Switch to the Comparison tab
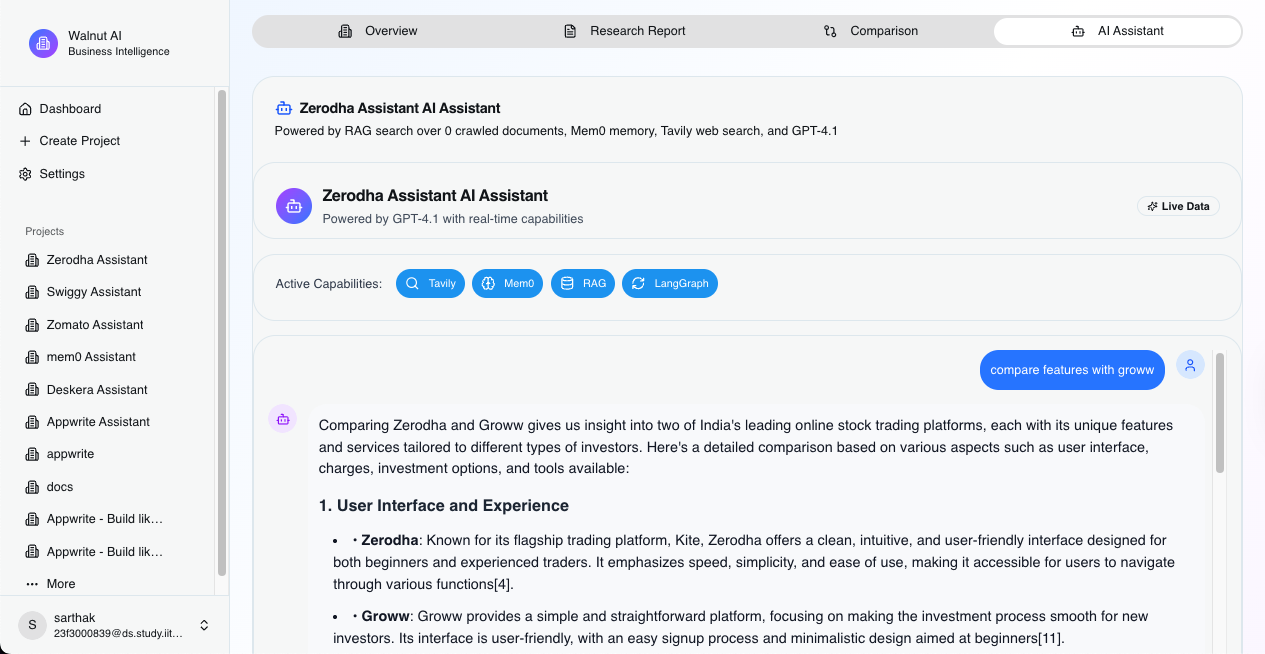 point(871,31)
